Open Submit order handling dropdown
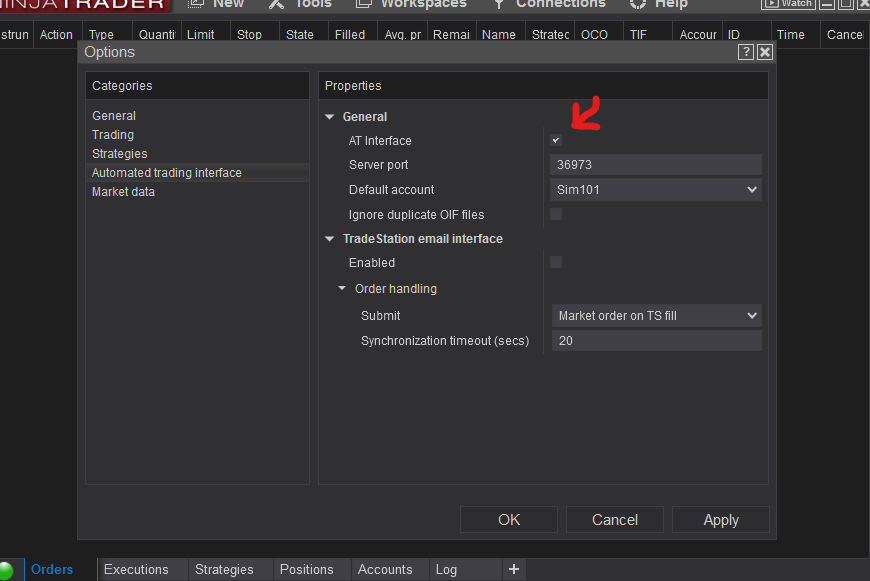 [x=656, y=316]
